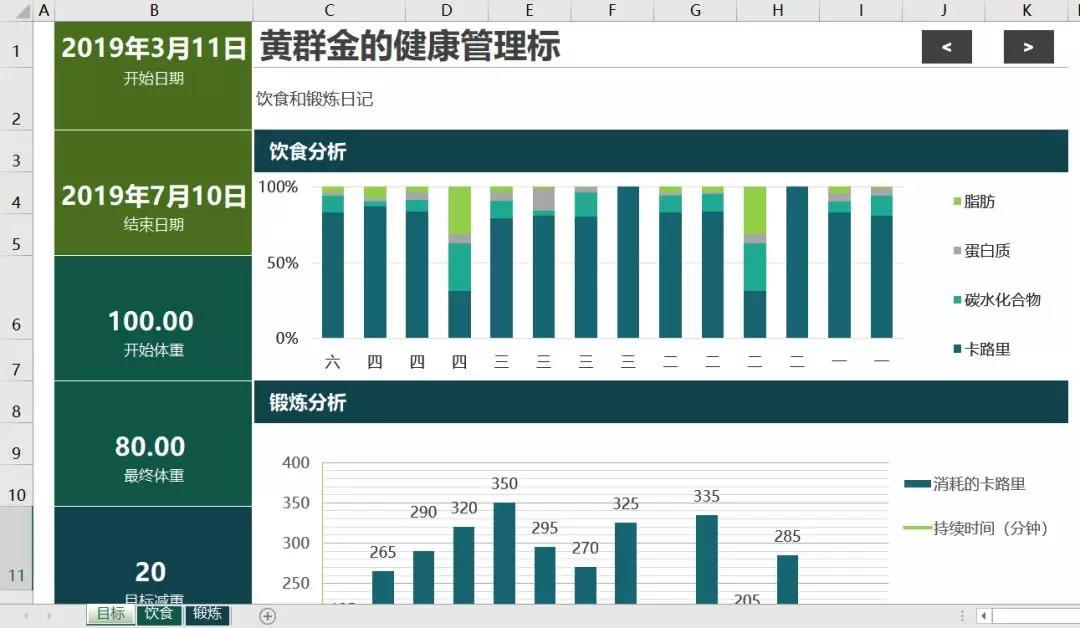Select column F header
Image resolution: width=1080 pixels, height=628 pixels.
[612, 10]
